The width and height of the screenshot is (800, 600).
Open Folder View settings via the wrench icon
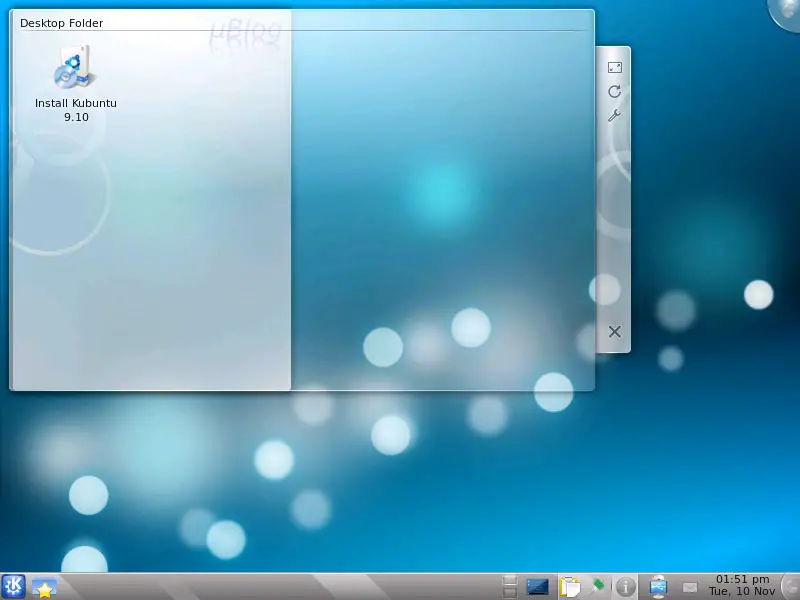[614, 116]
